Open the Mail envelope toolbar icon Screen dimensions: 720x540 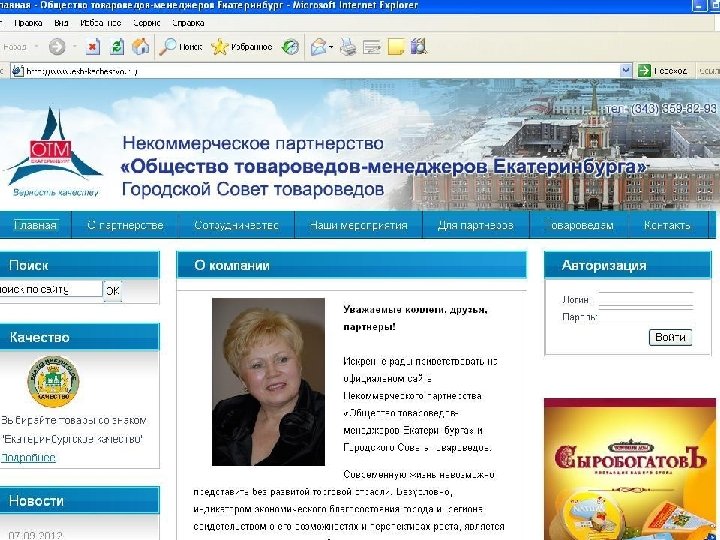pos(319,47)
